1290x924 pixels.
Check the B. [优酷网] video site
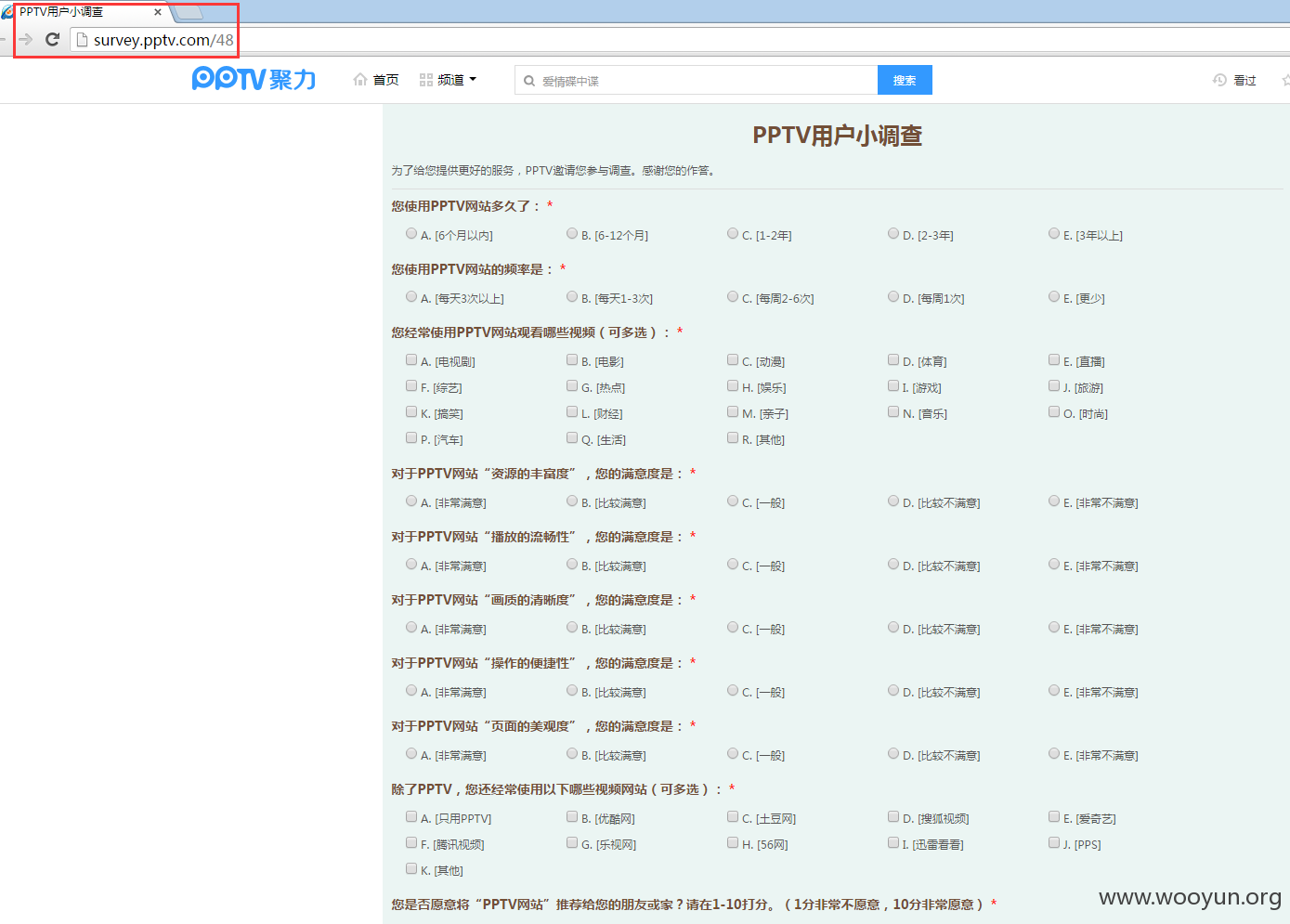pos(572,817)
